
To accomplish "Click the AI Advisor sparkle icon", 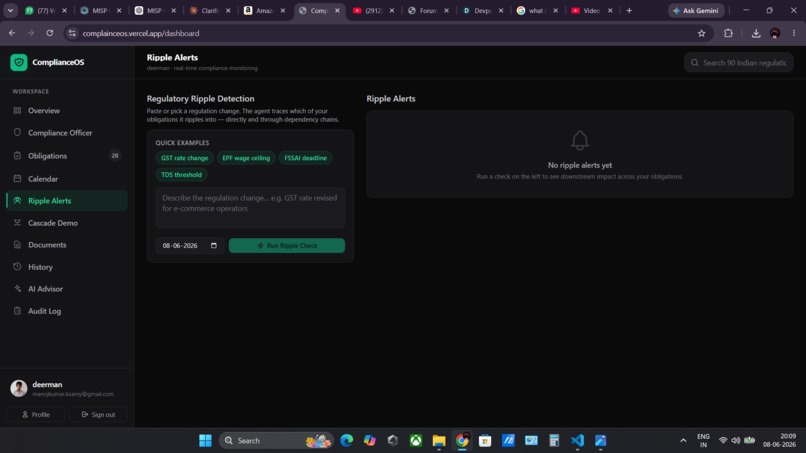I will [x=17, y=289].
